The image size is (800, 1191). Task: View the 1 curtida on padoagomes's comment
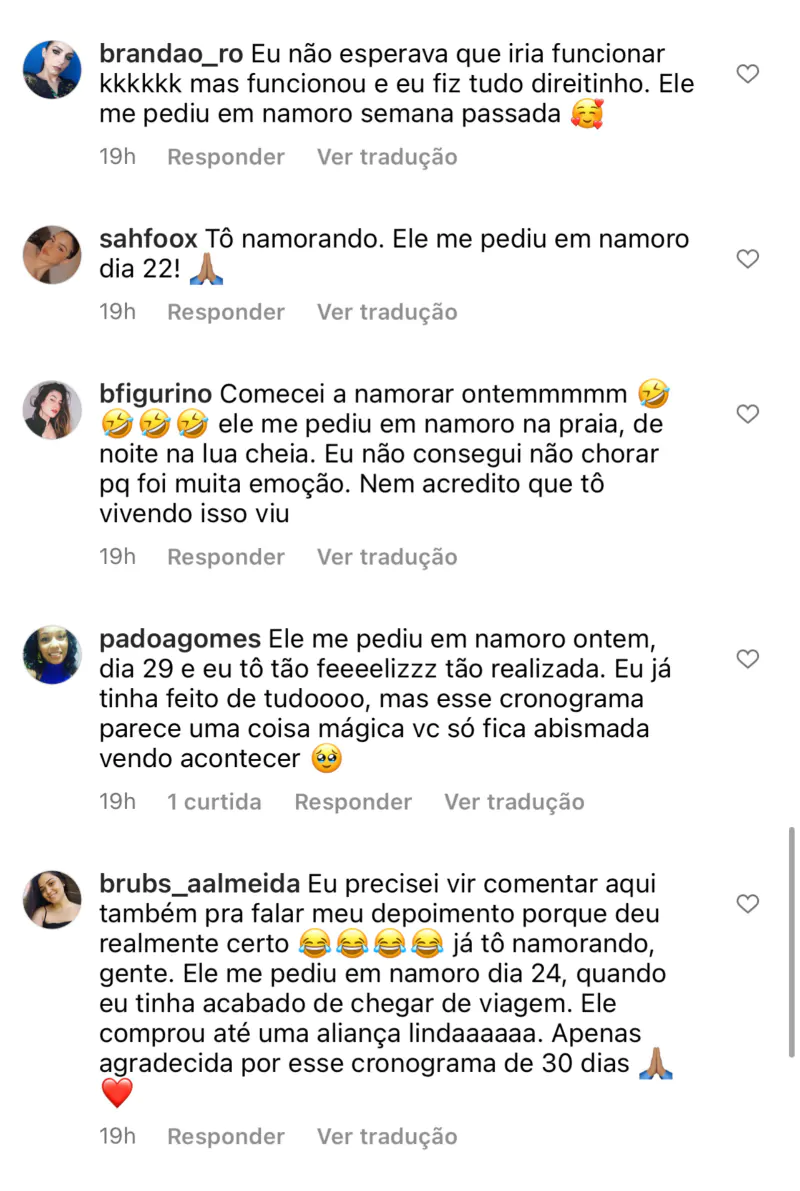click(214, 802)
